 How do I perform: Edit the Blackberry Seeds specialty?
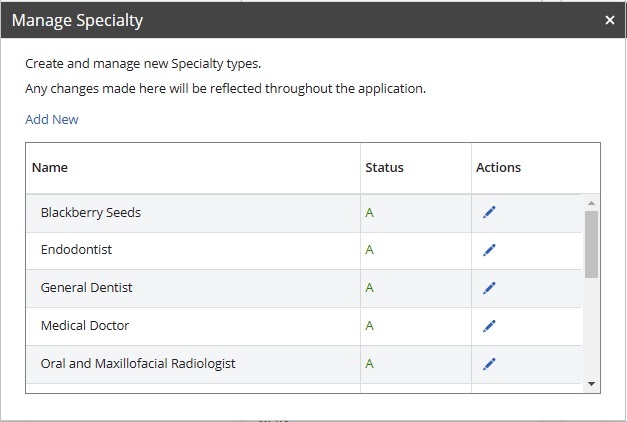489,212
